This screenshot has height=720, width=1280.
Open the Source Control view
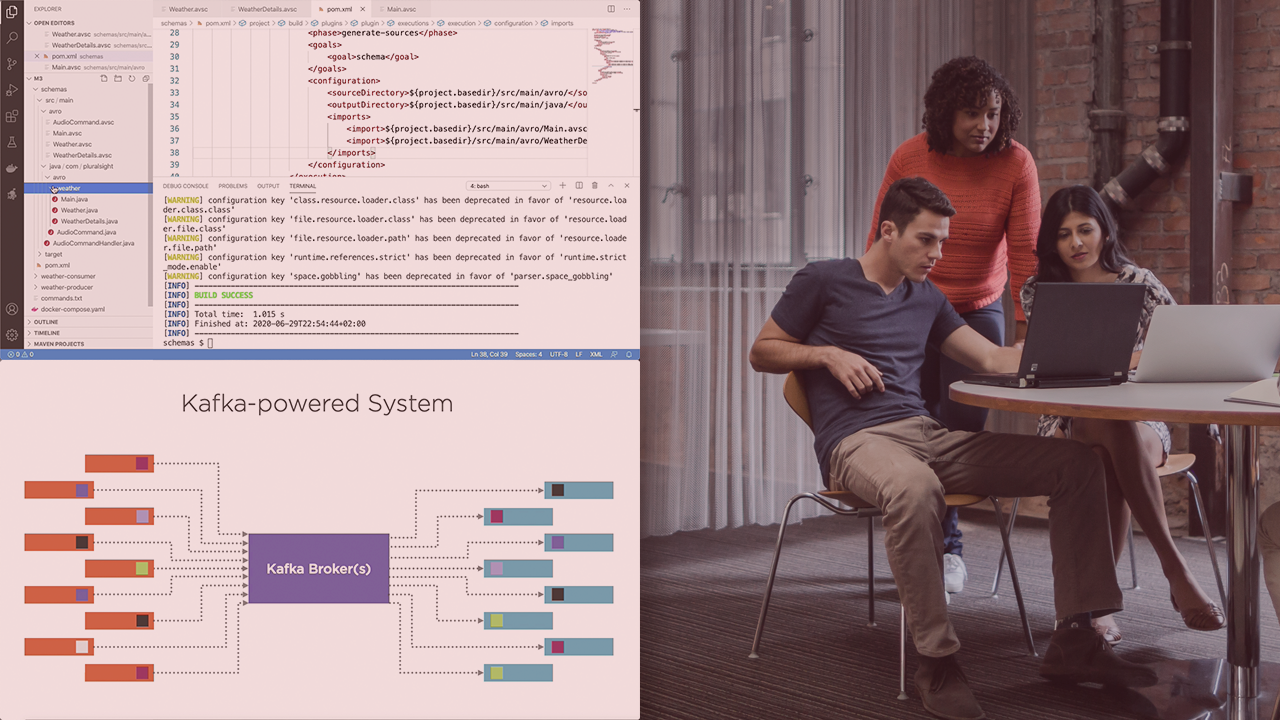[12, 64]
